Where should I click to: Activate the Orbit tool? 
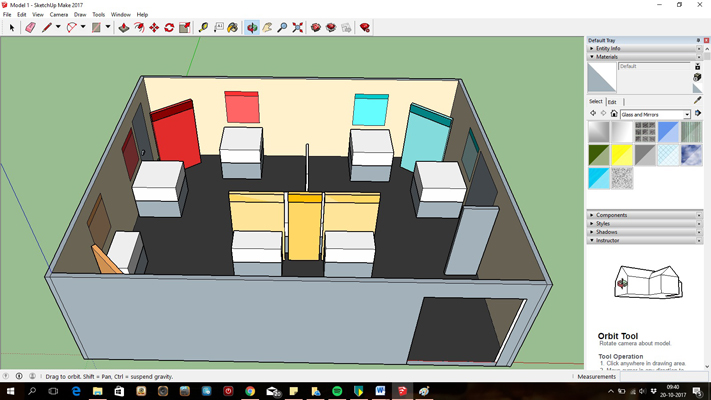pyautogui.click(x=252, y=28)
